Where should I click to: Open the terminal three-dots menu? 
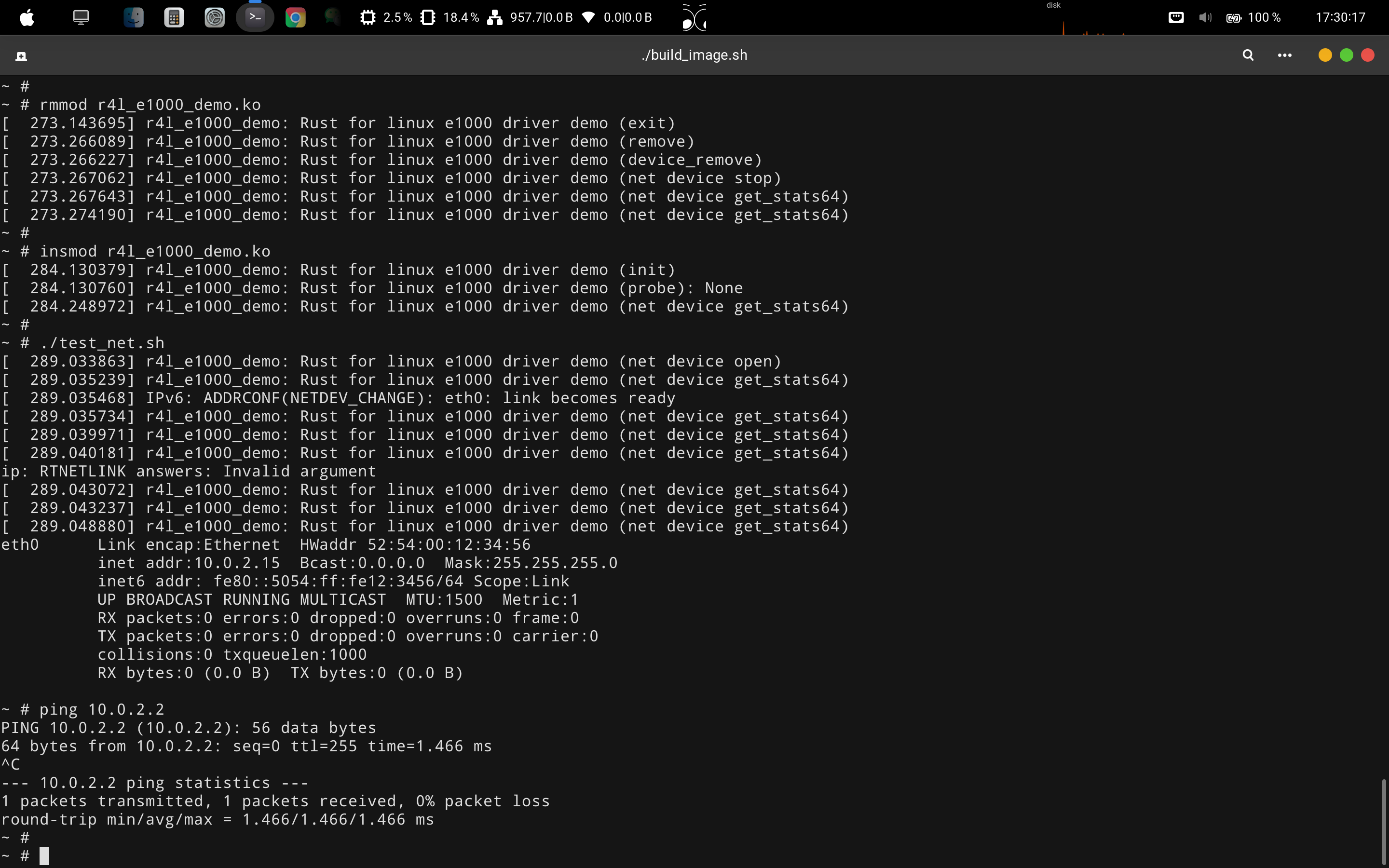[x=1284, y=55]
